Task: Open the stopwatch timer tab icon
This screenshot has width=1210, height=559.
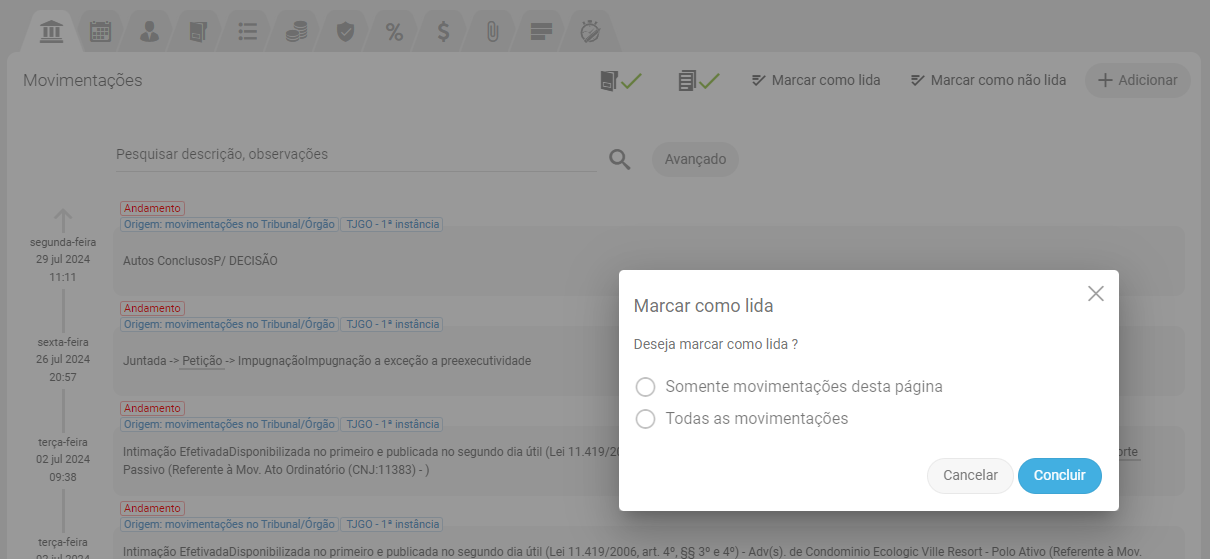Action: (590, 32)
